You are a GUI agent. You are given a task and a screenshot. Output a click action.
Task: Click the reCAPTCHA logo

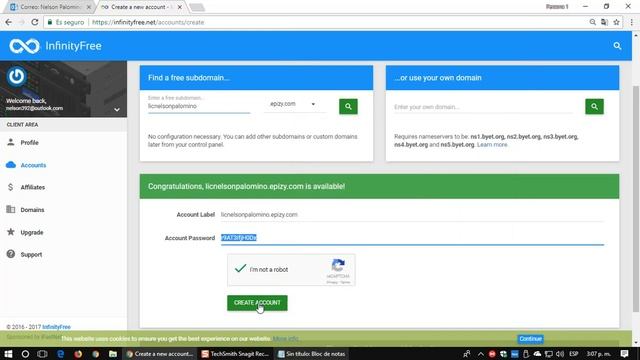338,266
